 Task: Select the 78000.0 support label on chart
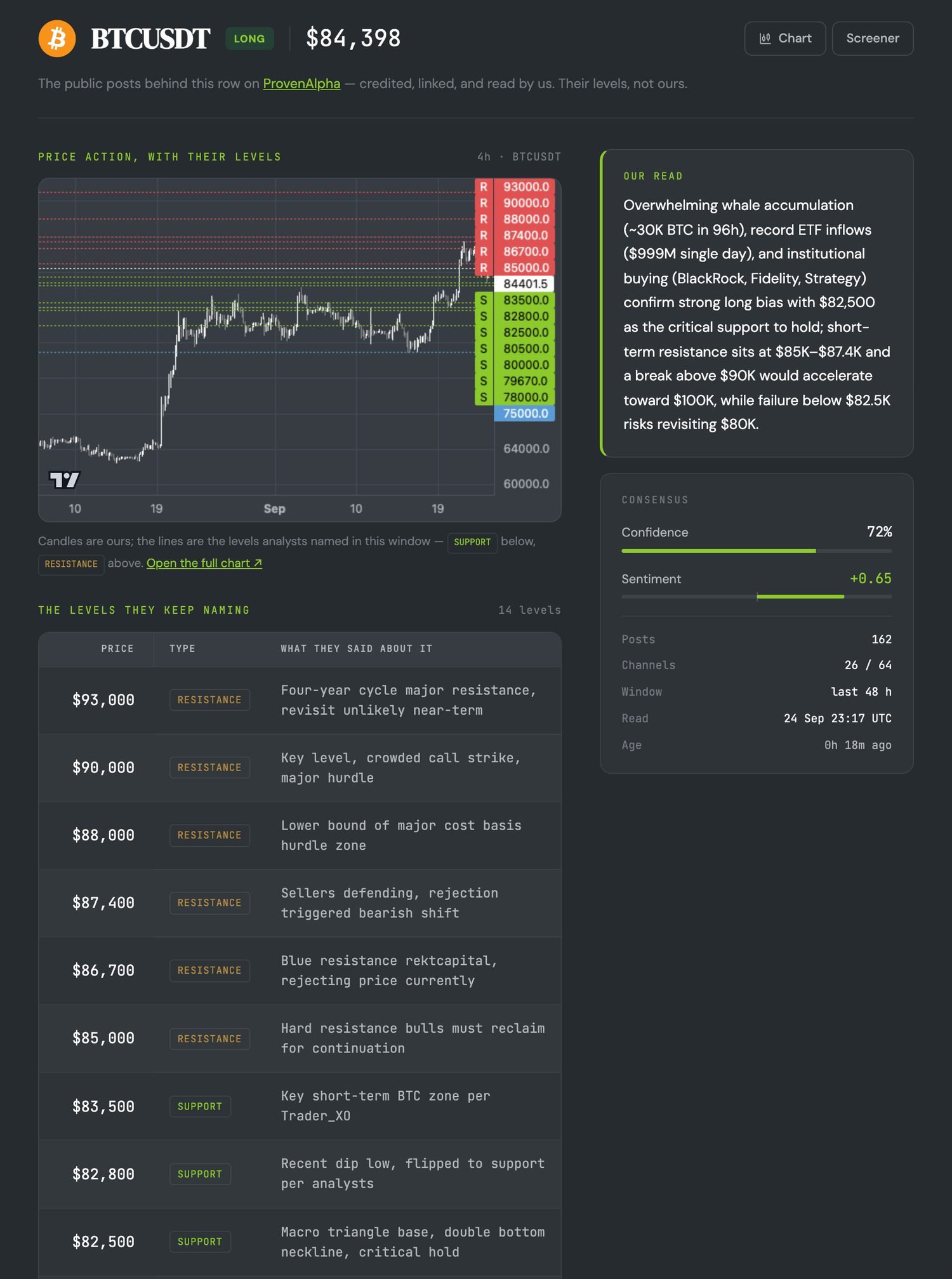coord(515,397)
